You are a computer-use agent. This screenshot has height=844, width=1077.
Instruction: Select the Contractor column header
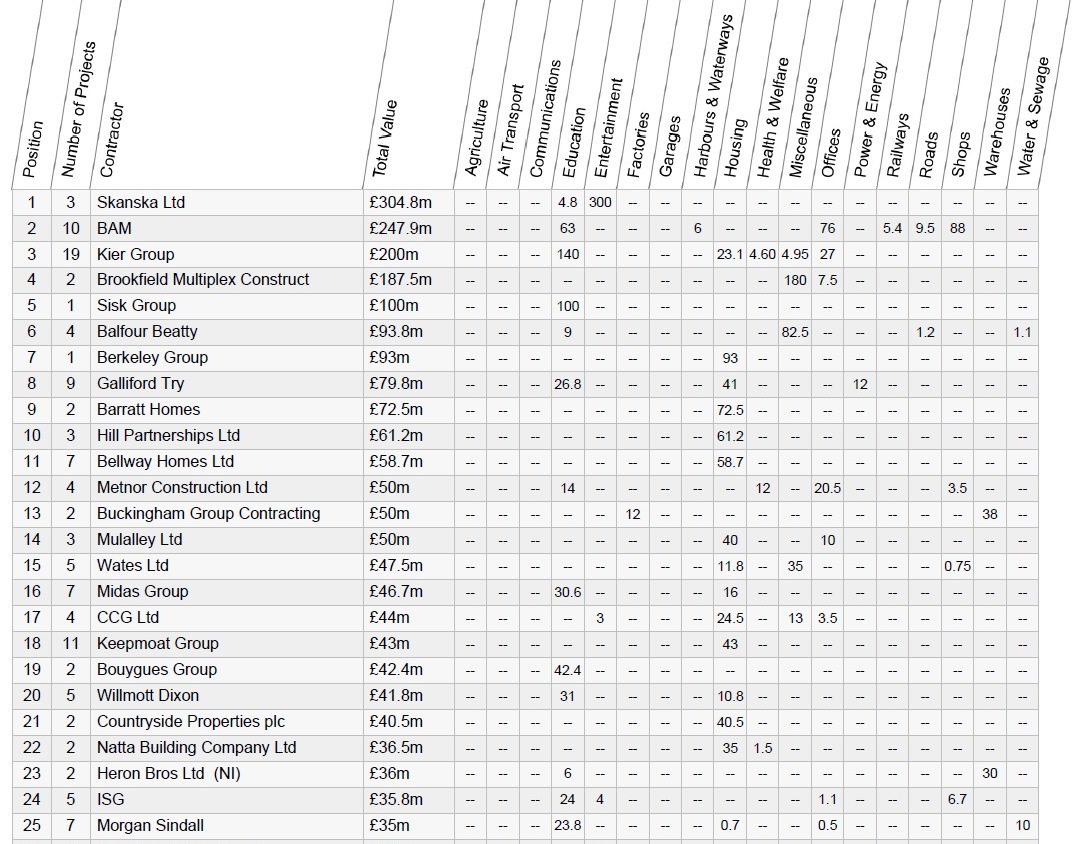(111, 140)
